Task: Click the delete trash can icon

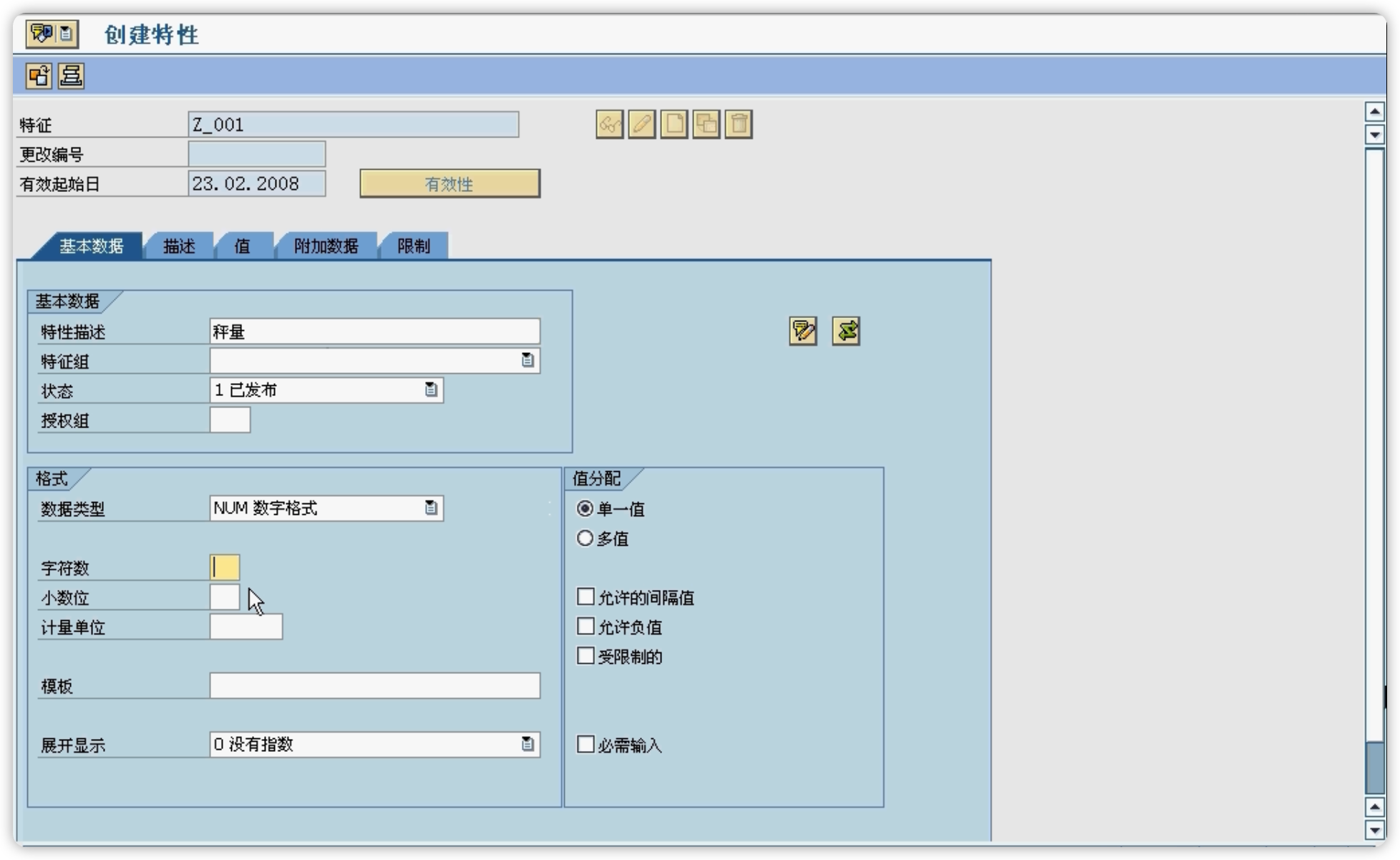Action: tap(739, 125)
